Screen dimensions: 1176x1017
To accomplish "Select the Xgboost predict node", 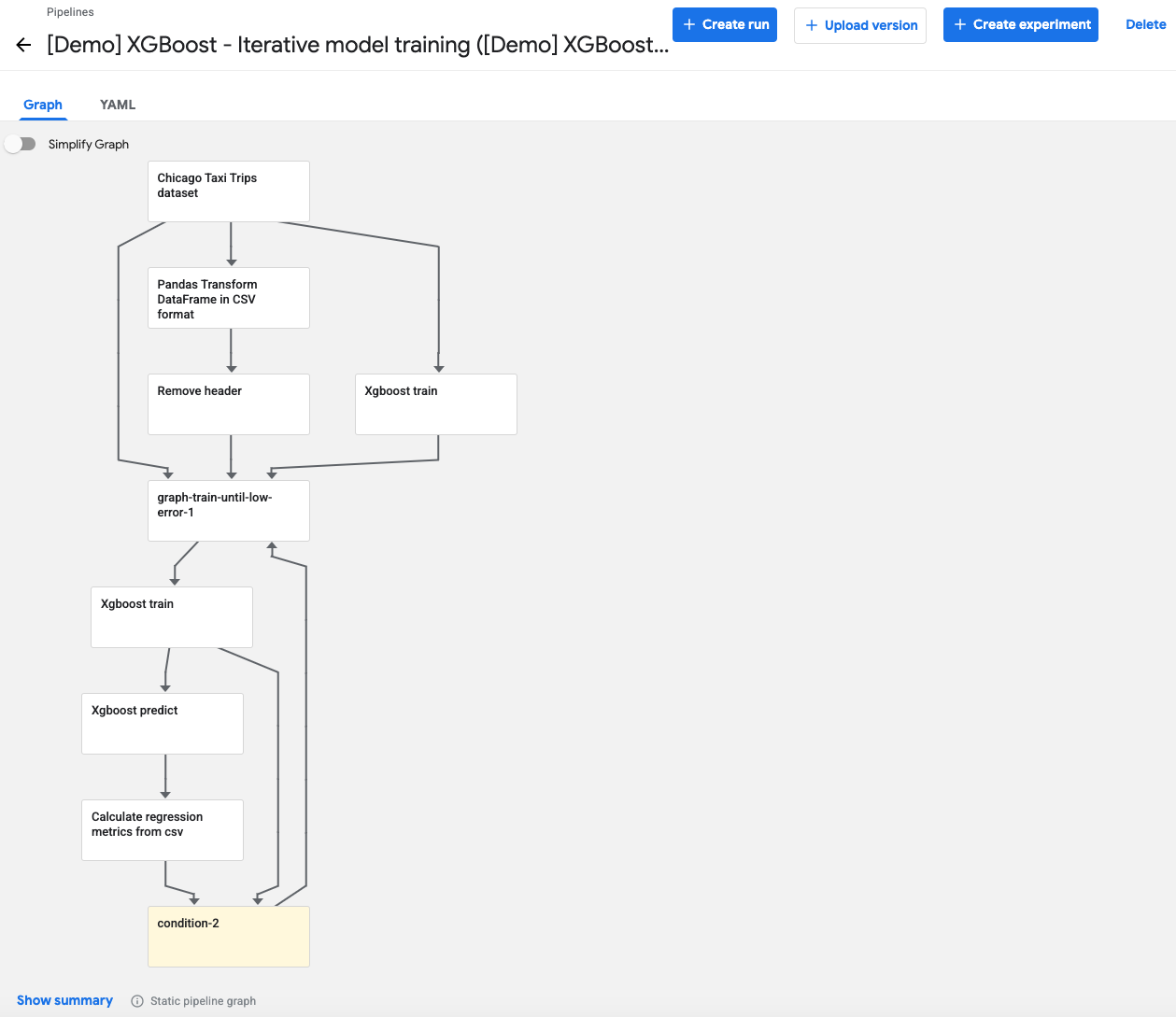I will click(162, 723).
